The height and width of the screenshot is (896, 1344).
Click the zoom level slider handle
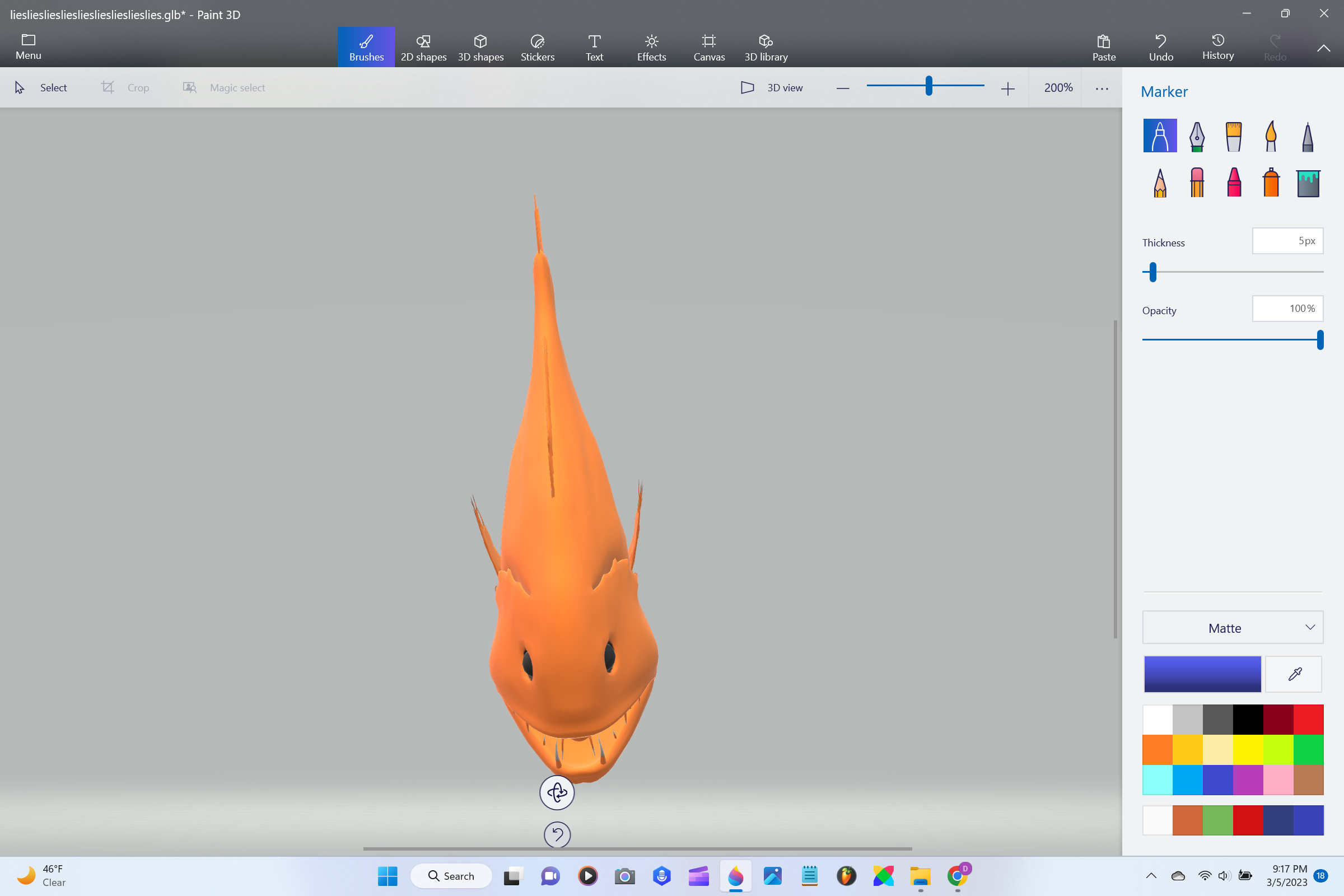point(928,86)
